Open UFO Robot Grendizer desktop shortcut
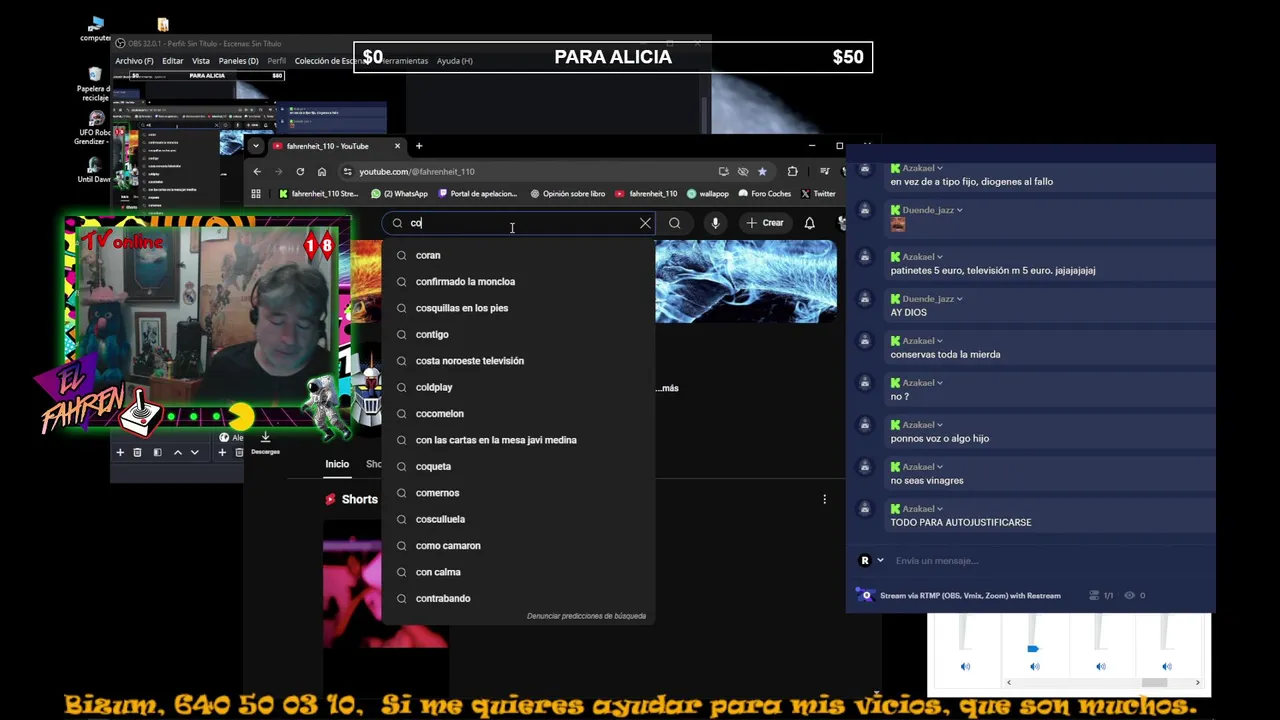Screen dimensions: 1280x720 point(94,128)
